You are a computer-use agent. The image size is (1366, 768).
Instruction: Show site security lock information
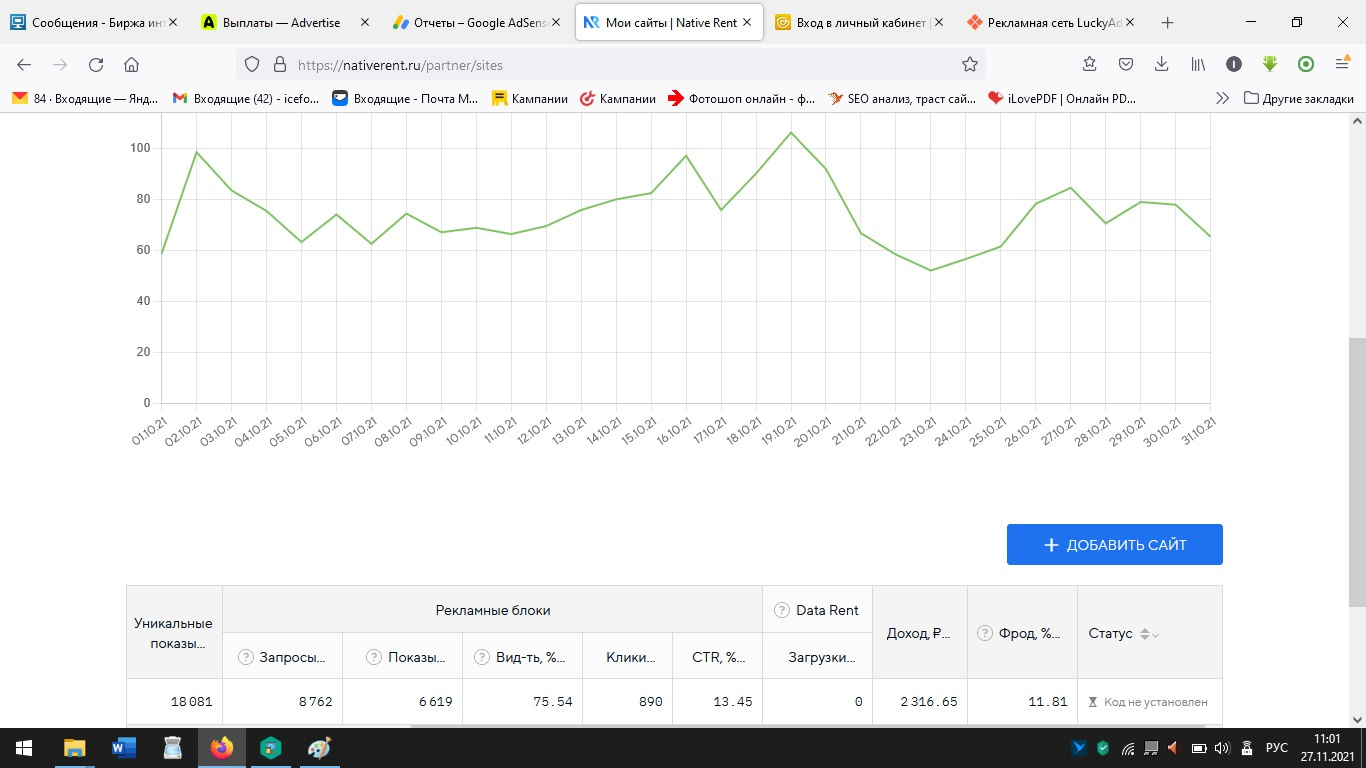[x=279, y=64]
